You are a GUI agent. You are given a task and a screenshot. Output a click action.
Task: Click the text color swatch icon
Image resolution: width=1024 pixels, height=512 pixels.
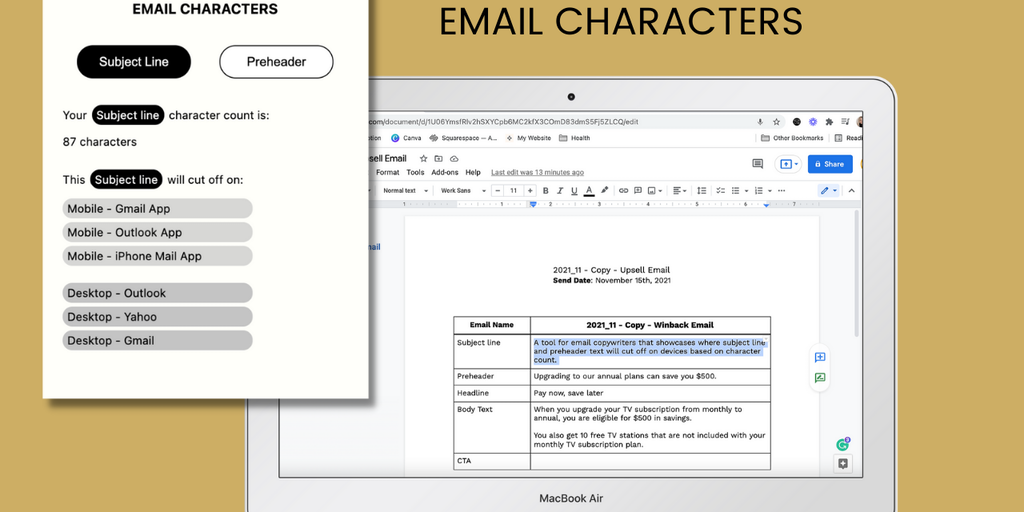pos(589,190)
